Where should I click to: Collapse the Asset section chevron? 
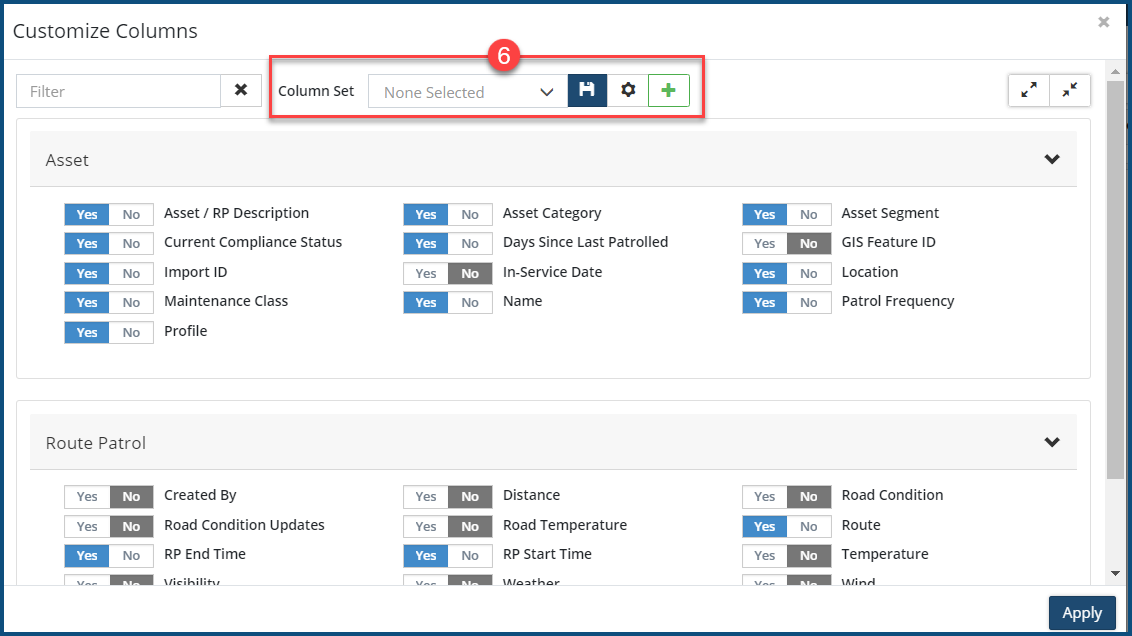click(x=1052, y=159)
